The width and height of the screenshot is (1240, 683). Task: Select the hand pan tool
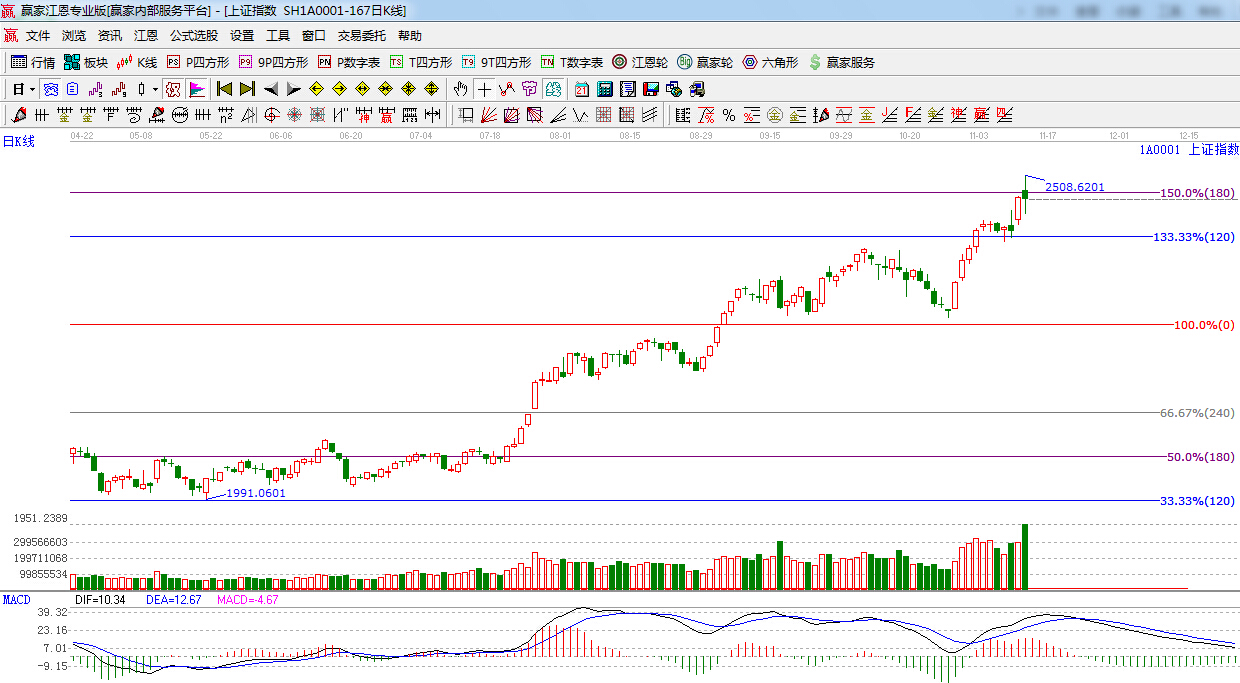point(460,89)
